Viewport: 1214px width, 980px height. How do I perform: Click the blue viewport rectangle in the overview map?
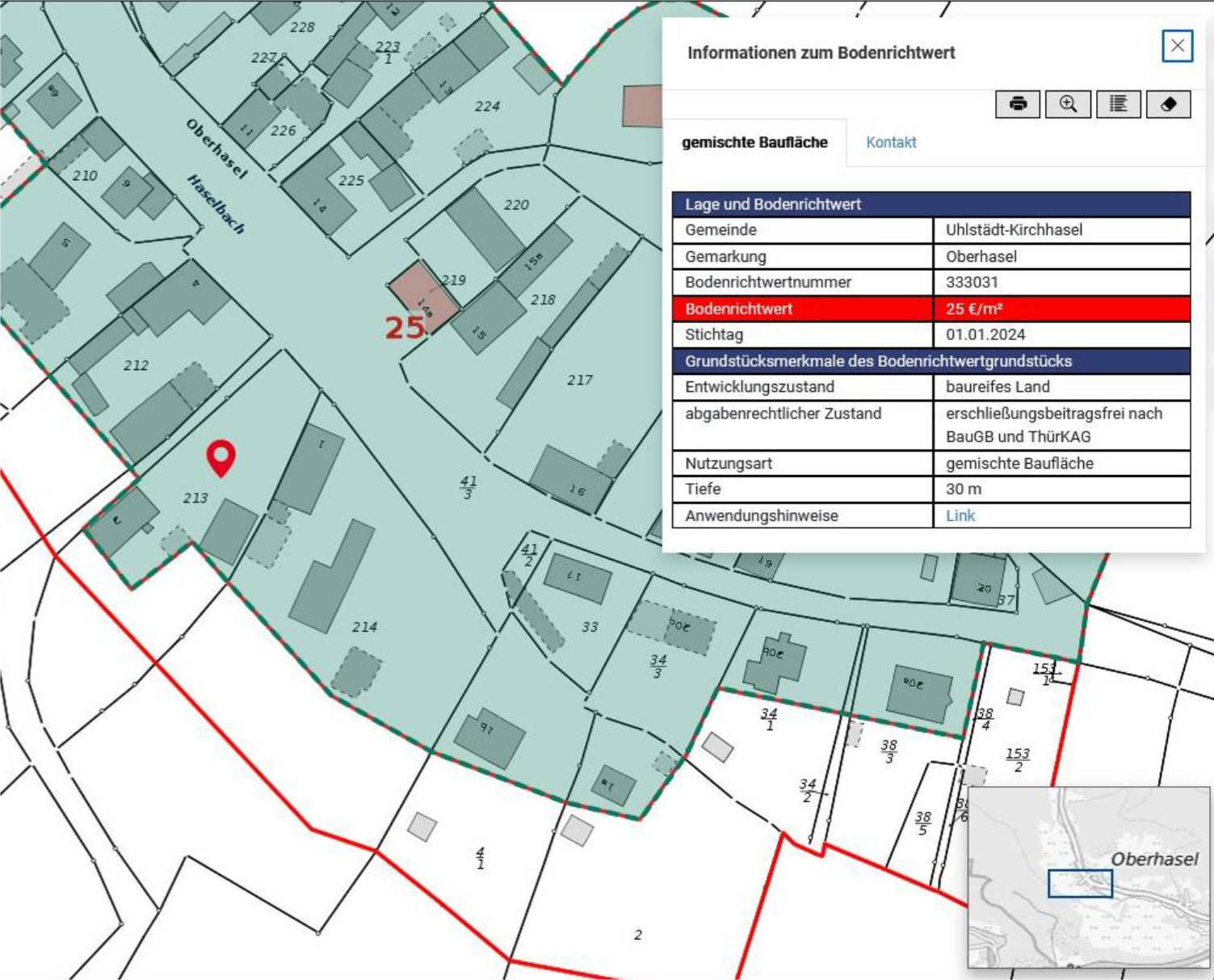pyautogui.click(x=1081, y=885)
